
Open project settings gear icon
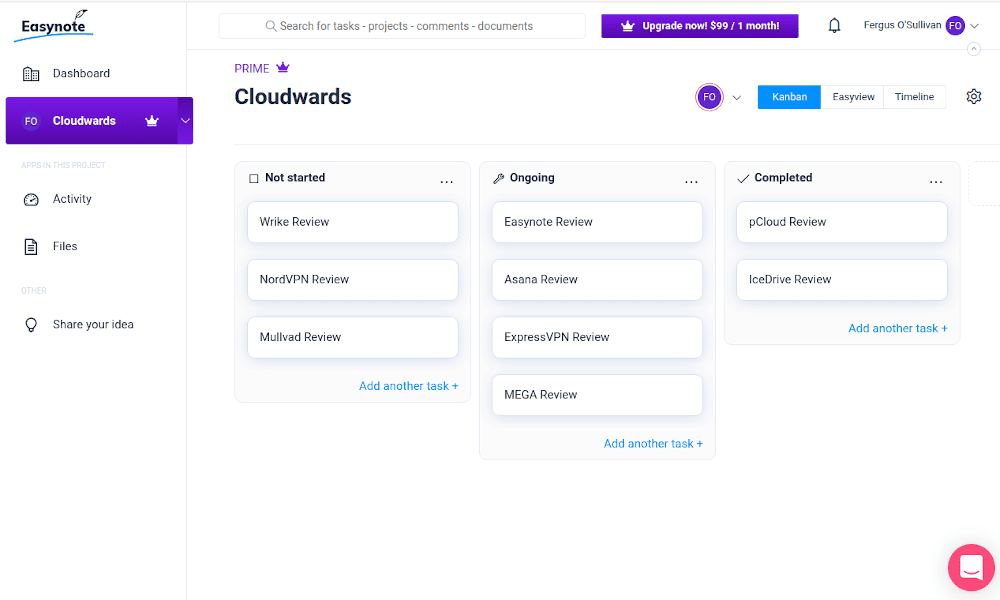coord(973,96)
